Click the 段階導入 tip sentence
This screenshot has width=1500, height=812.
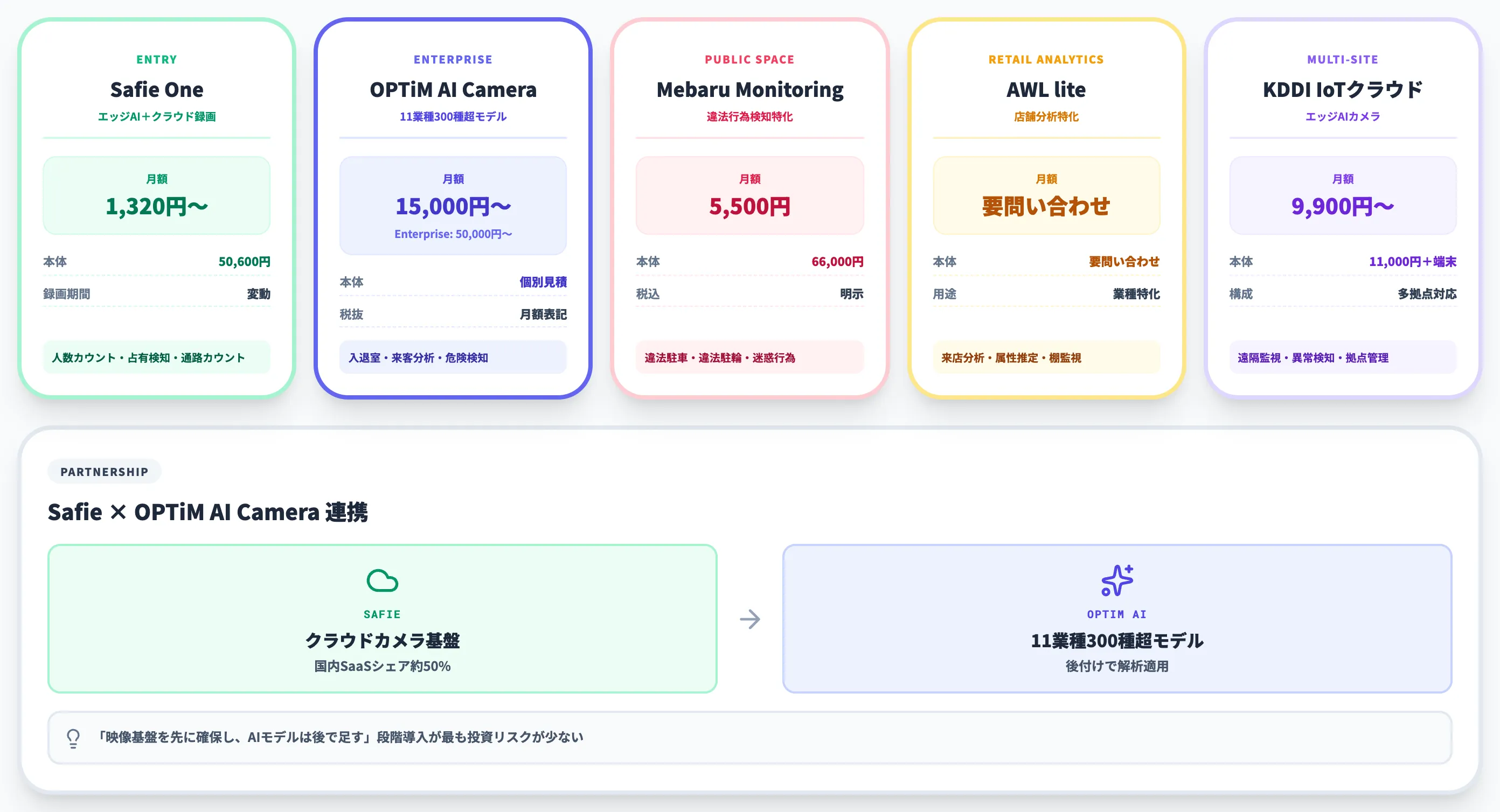(340, 737)
